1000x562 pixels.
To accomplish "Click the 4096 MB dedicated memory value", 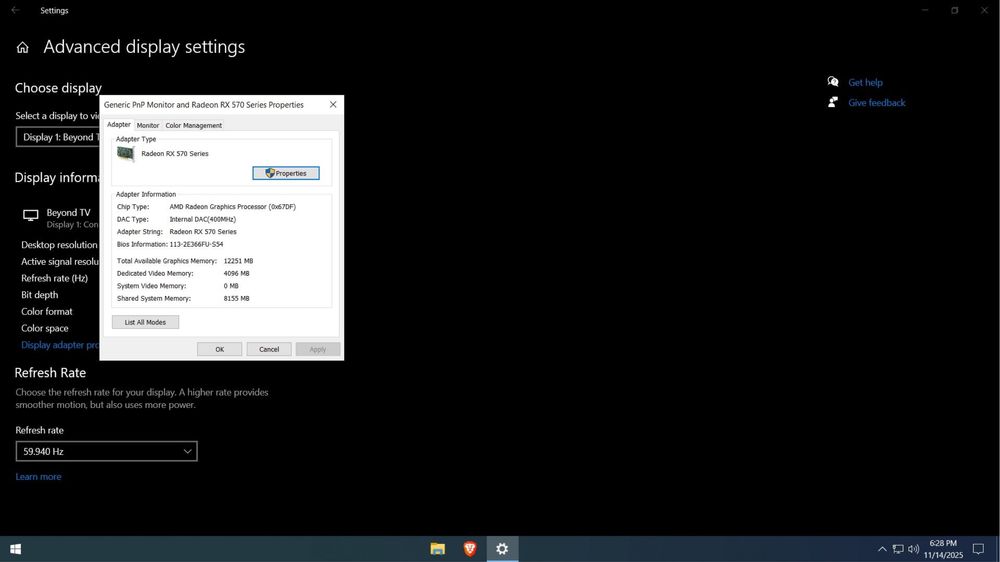I will 237,274.
